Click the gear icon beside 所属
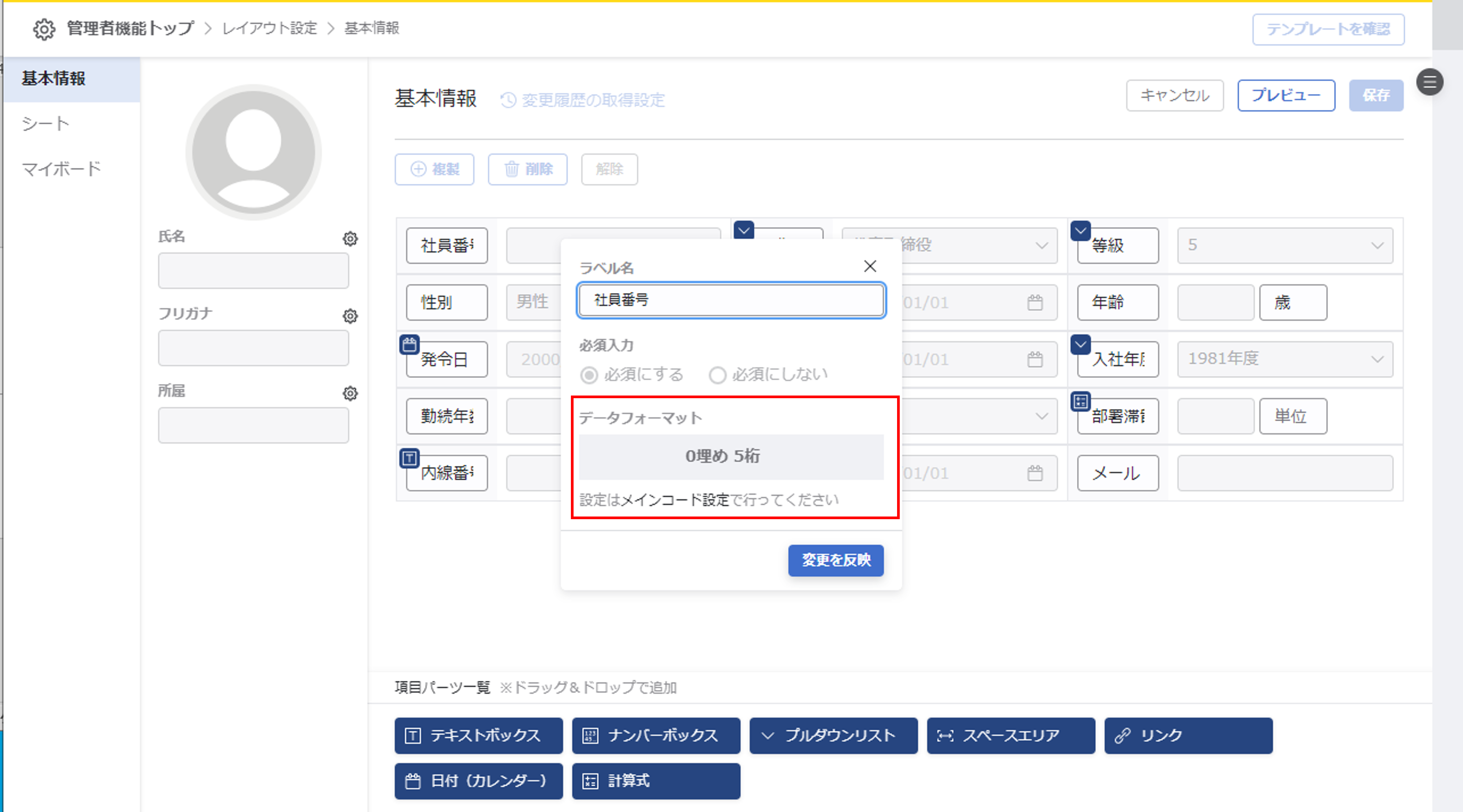Image resolution: width=1463 pixels, height=812 pixels. (350, 394)
